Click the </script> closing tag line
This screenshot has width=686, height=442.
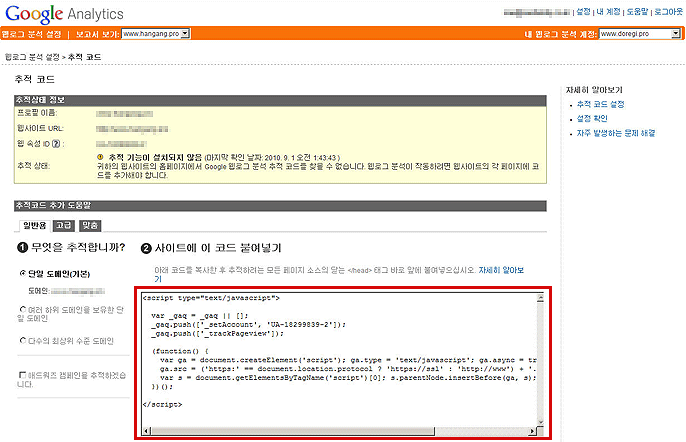(162, 404)
